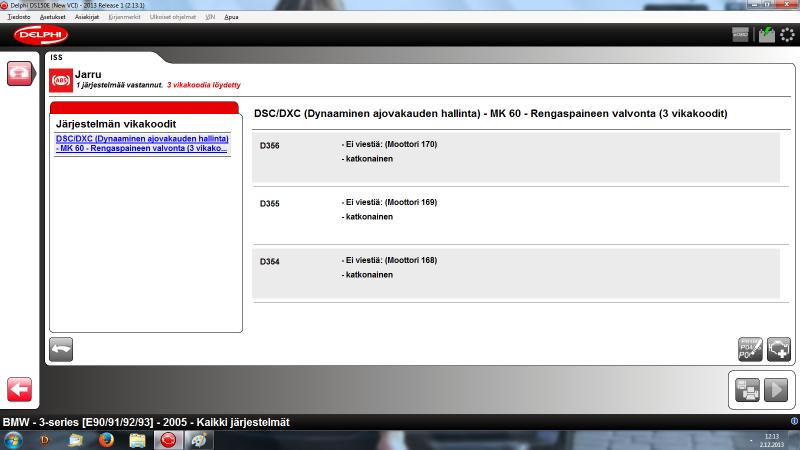The width and height of the screenshot is (800, 450).
Task: Select fault code D355 row
Action: tap(515, 216)
